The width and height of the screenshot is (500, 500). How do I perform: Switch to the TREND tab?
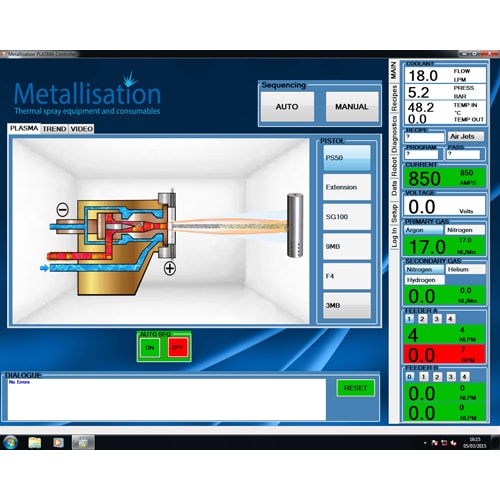click(54, 129)
